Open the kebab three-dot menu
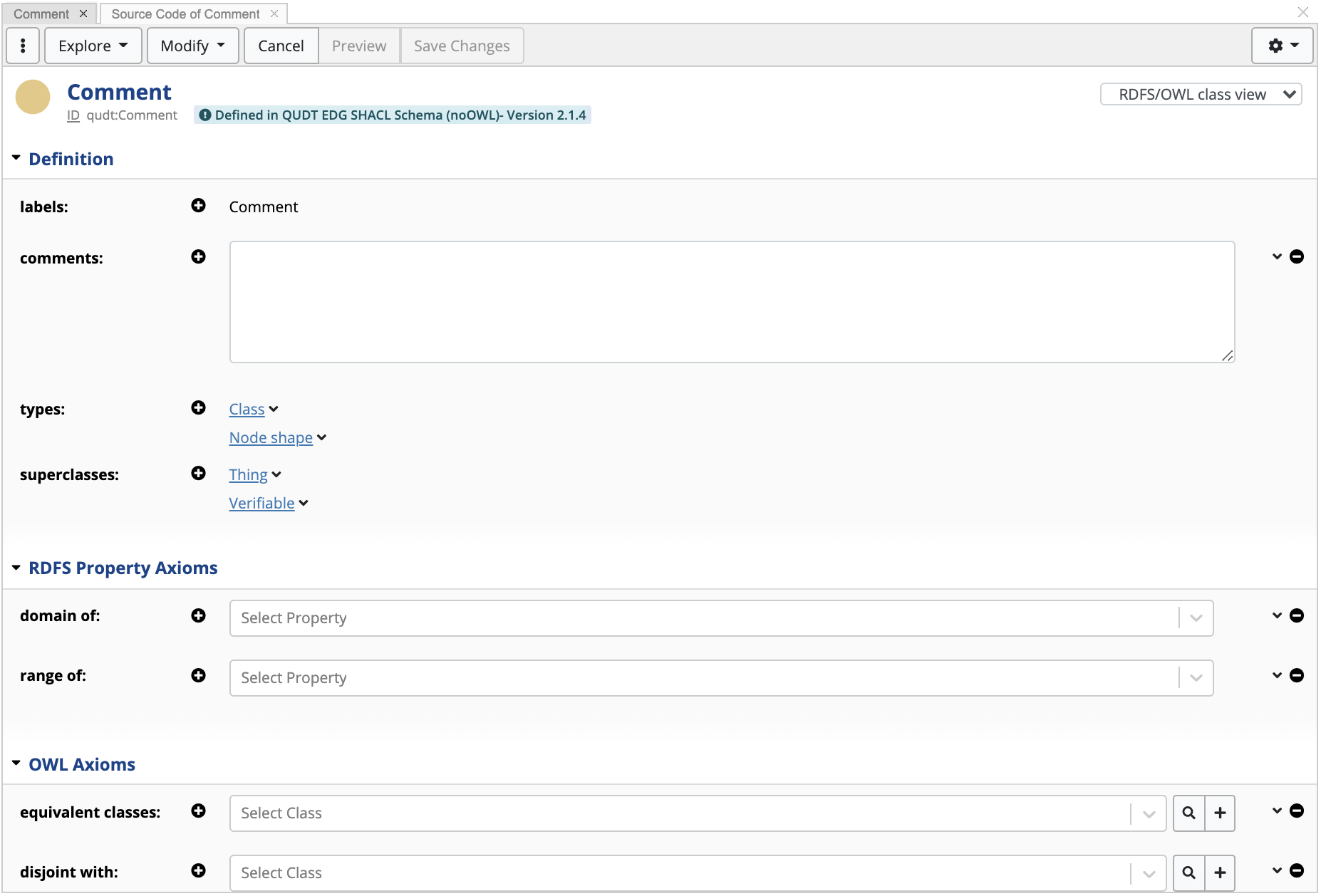1321x896 pixels. tap(22, 45)
